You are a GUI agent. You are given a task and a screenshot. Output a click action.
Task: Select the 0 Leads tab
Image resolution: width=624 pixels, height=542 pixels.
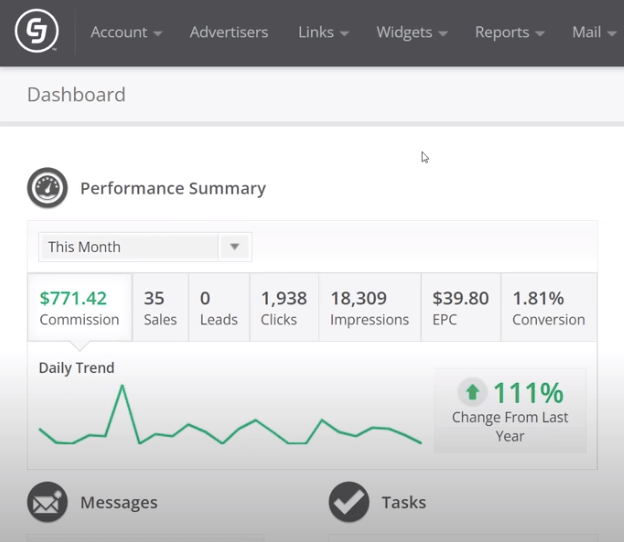(x=219, y=307)
